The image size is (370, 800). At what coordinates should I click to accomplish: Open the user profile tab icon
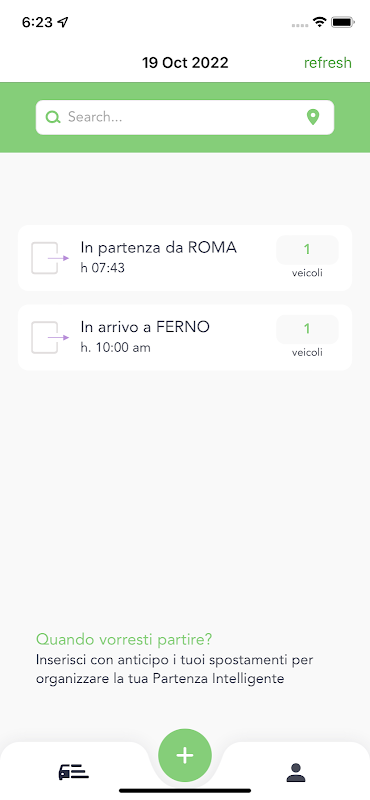(x=295, y=772)
